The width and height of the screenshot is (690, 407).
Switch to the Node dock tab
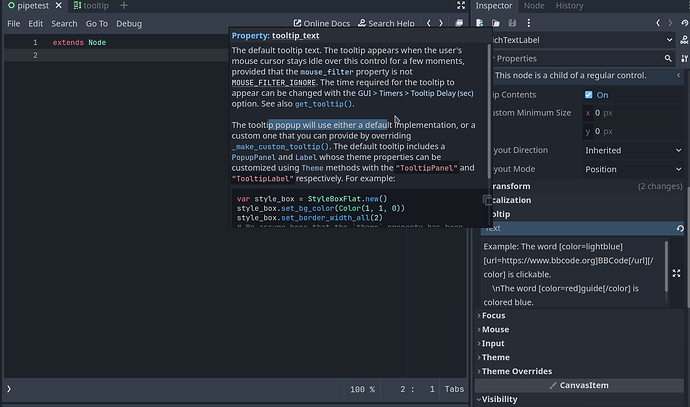tap(534, 6)
